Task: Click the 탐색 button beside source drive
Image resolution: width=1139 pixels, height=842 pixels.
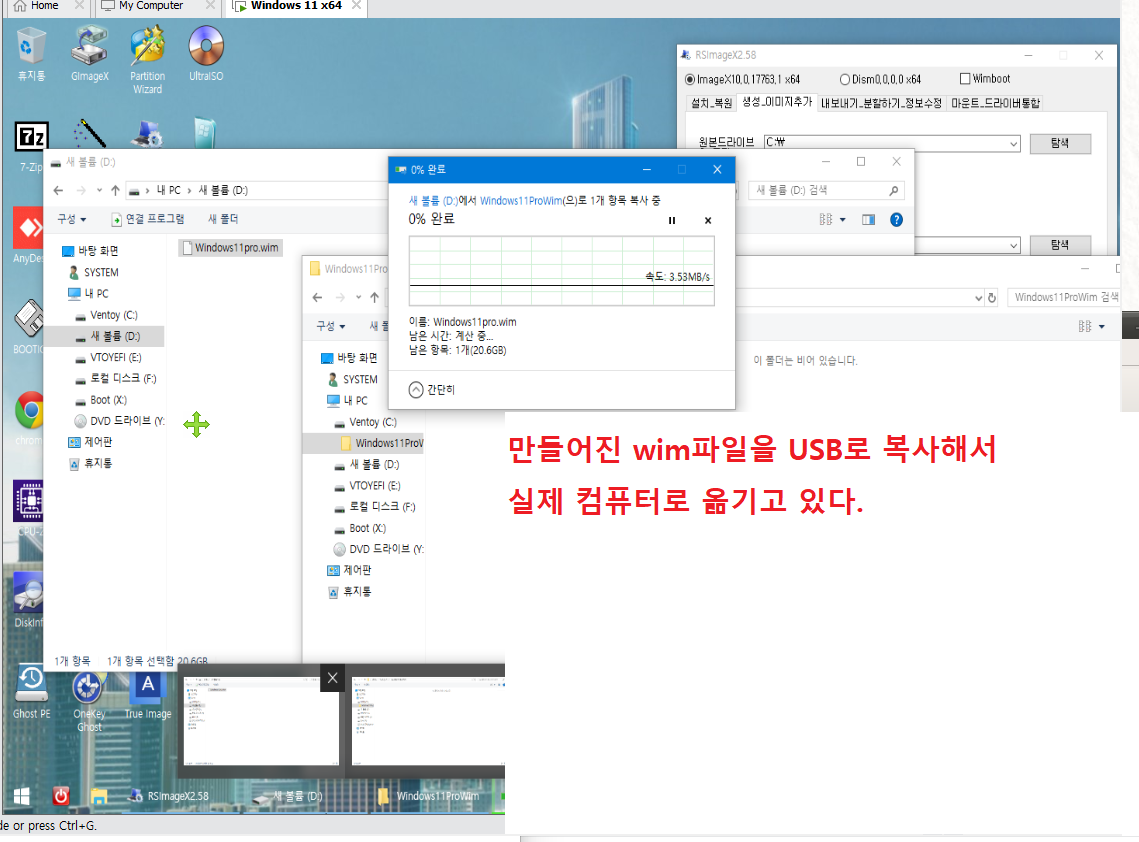Action: click(1060, 143)
